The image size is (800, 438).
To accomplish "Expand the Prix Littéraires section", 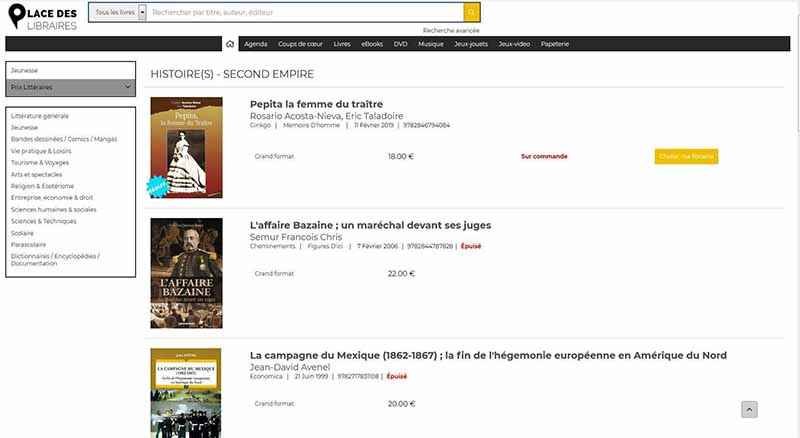I will tap(70, 87).
